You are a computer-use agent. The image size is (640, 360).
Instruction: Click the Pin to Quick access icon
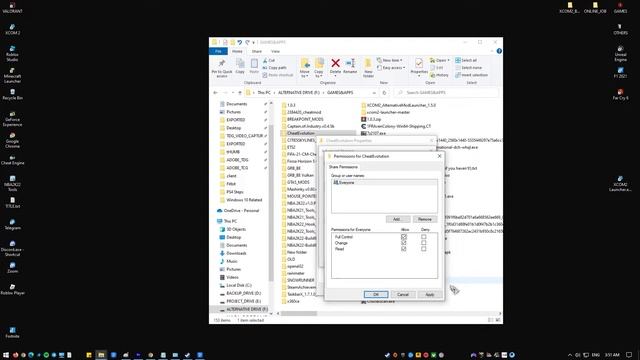(x=222, y=63)
